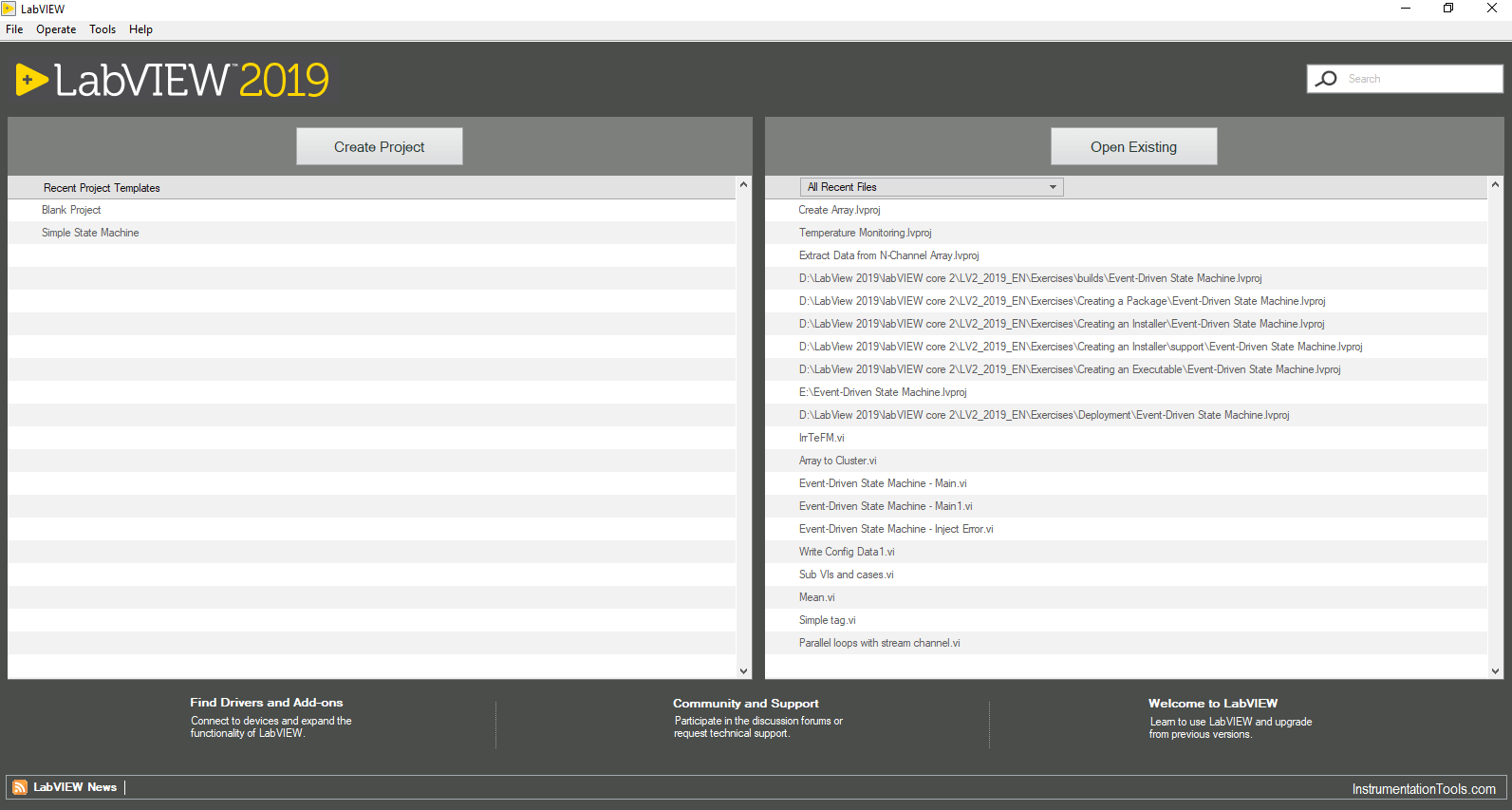Open the Creating an Executable Event-Driven project
Image resolution: width=1512 pixels, height=810 pixels.
click(1070, 369)
